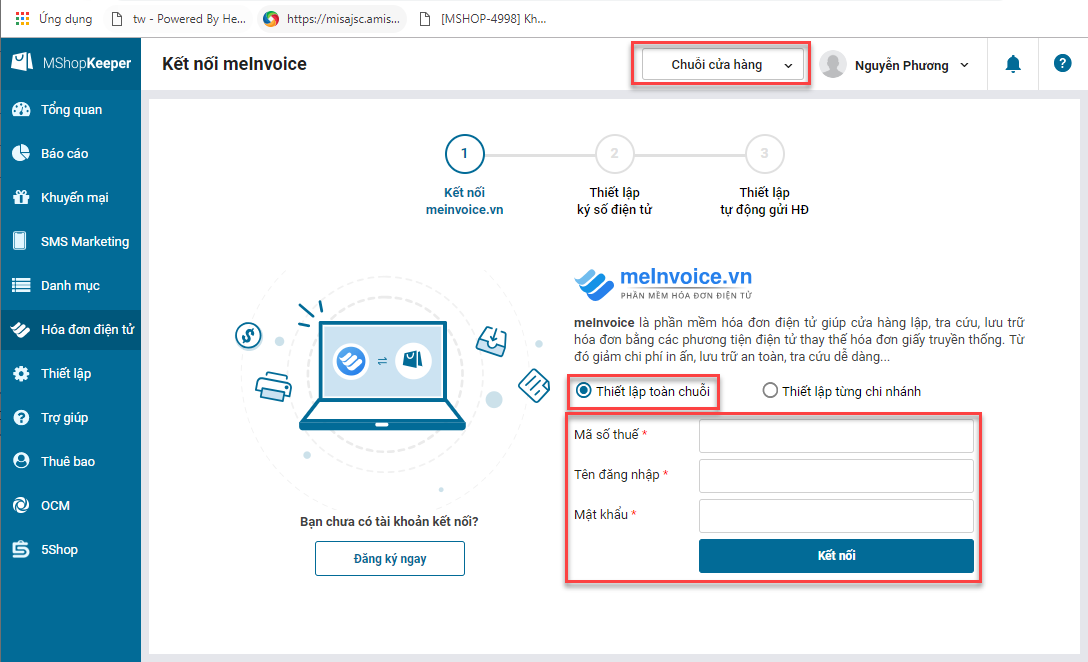Open https://misajsc.amis... bookmark
The height and width of the screenshot is (662, 1088).
(x=332, y=19)
